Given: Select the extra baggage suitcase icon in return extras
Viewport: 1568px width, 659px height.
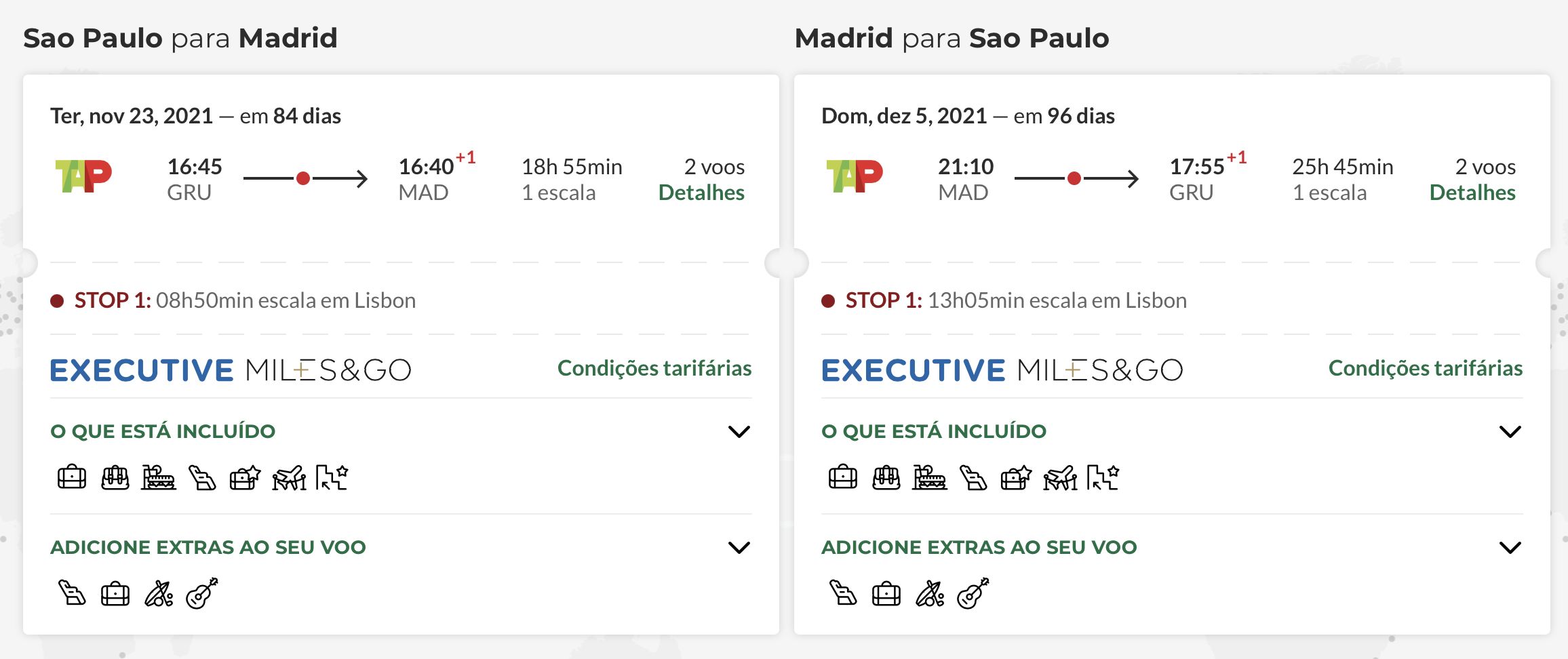Looking at the screenshot, I should pyautogui.click(x=886, y=594).
